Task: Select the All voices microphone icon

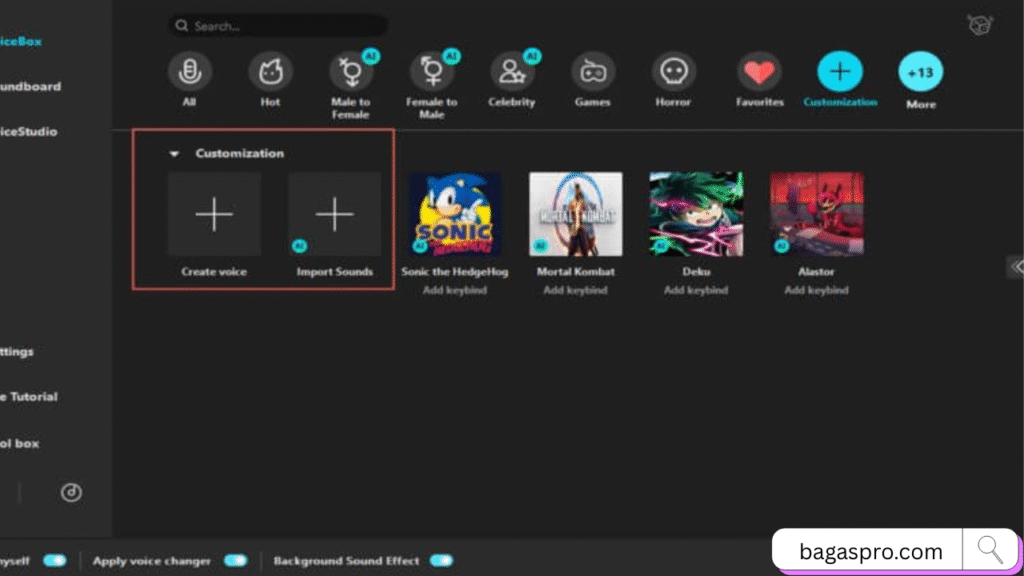Action: 189,72
